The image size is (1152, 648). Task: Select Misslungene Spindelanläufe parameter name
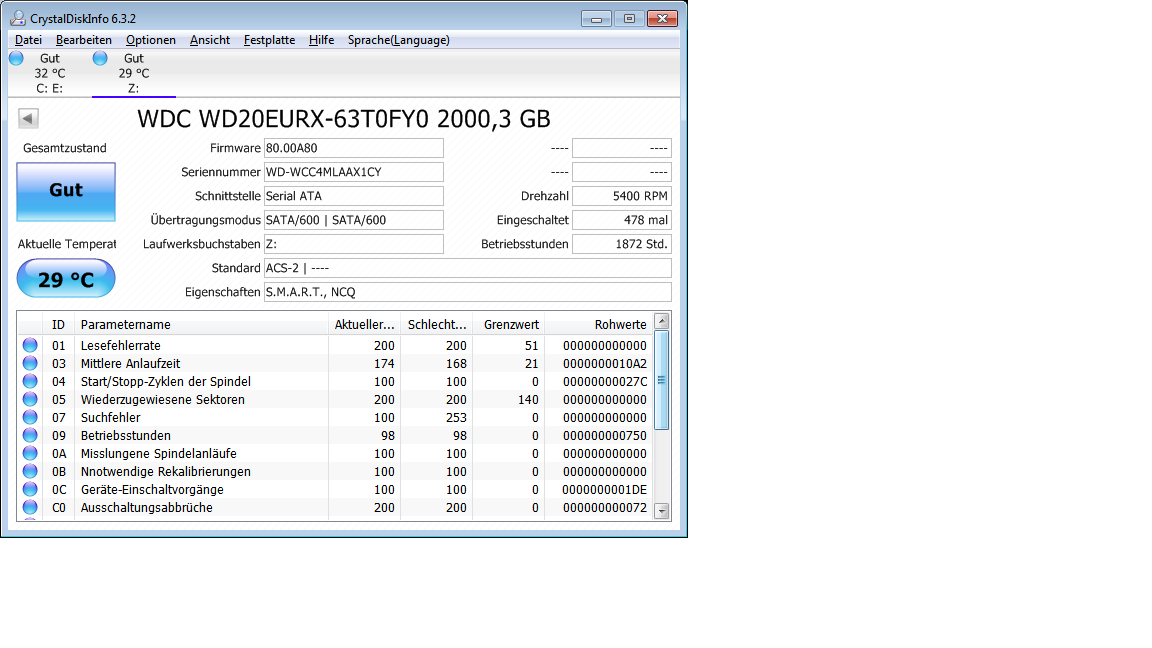pos(159,453)
